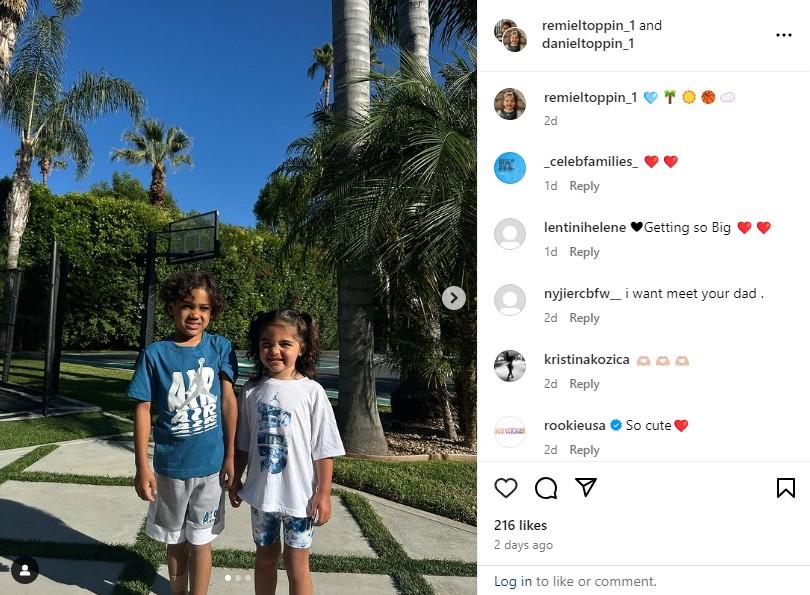Advance to the next photo in the carousel
This screenshot has height=595, width=810.
[454, 298]
